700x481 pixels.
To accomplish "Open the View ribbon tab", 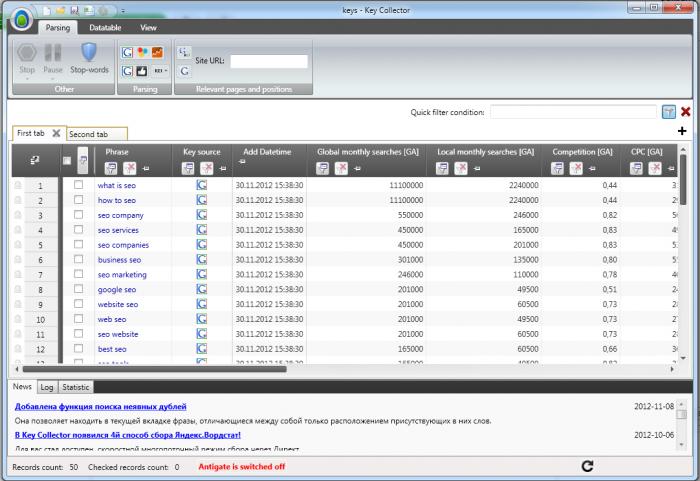I will tap(148, 28).
